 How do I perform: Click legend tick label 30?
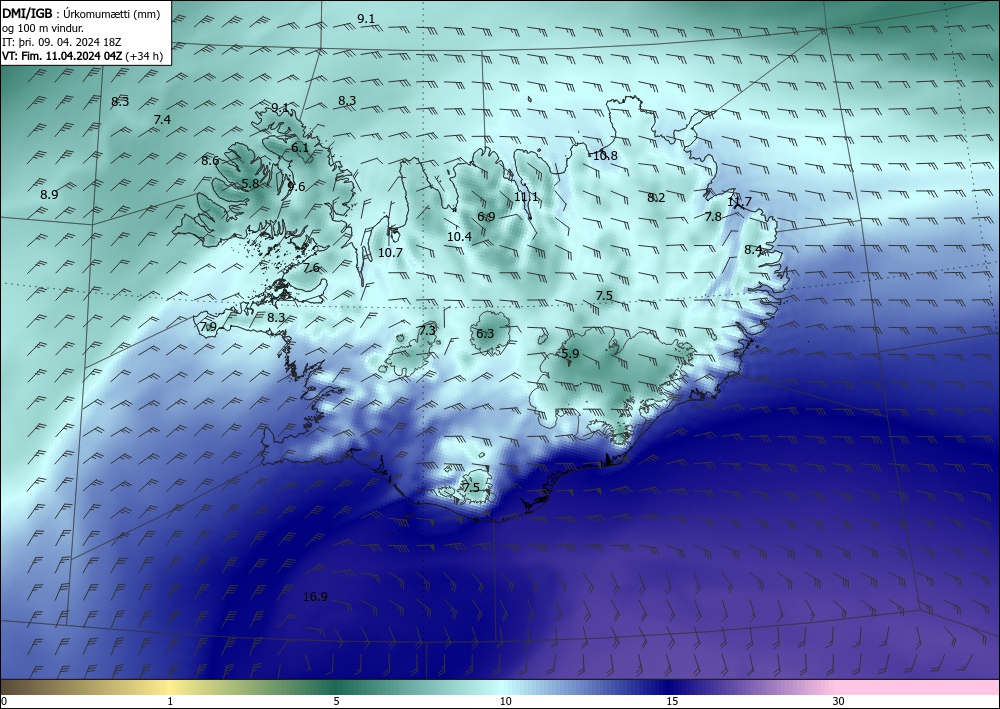click(839, 701)
